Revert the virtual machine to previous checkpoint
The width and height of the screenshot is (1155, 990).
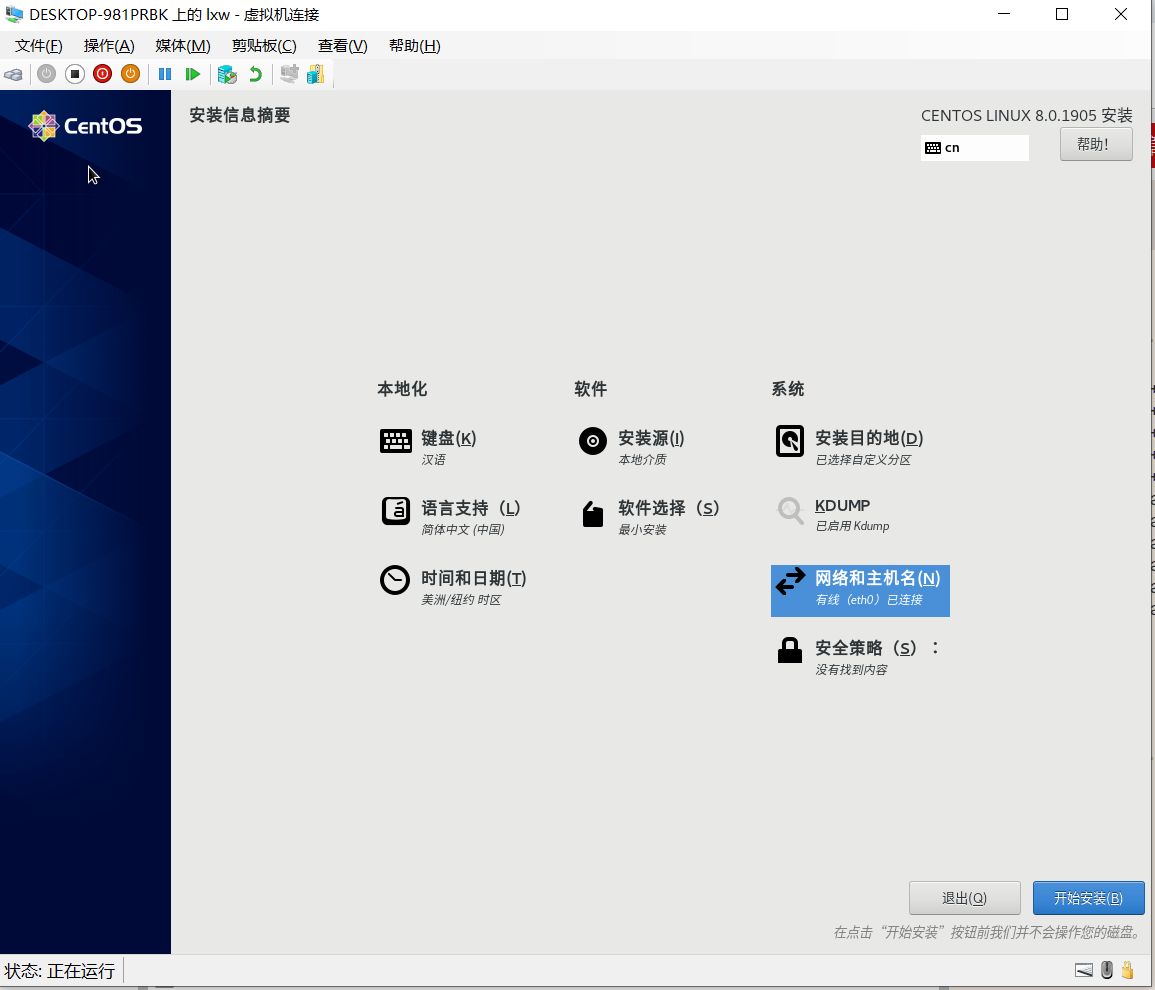(254, 74)
